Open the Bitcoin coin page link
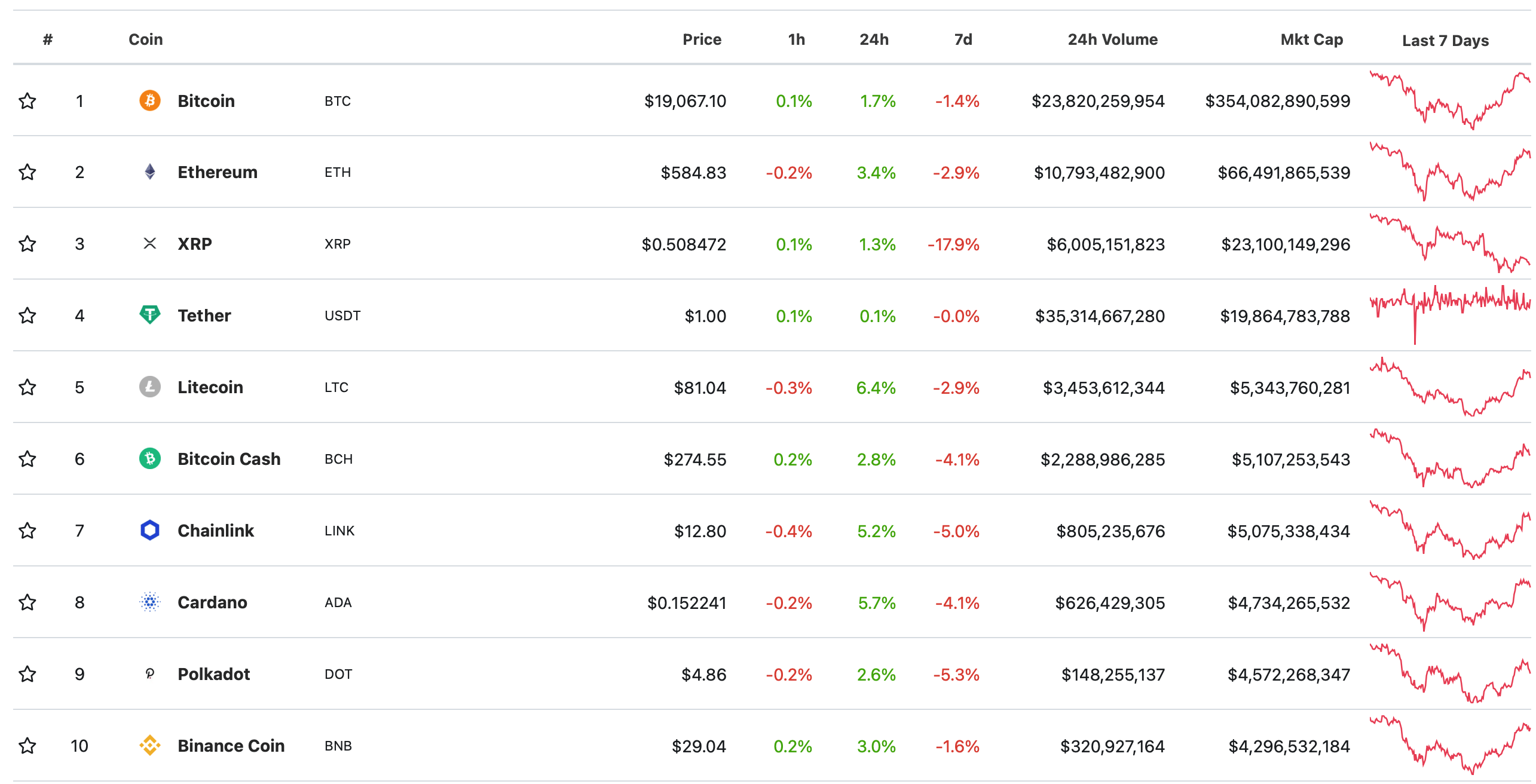This screenshot has width=1536, height=784. 206,101
